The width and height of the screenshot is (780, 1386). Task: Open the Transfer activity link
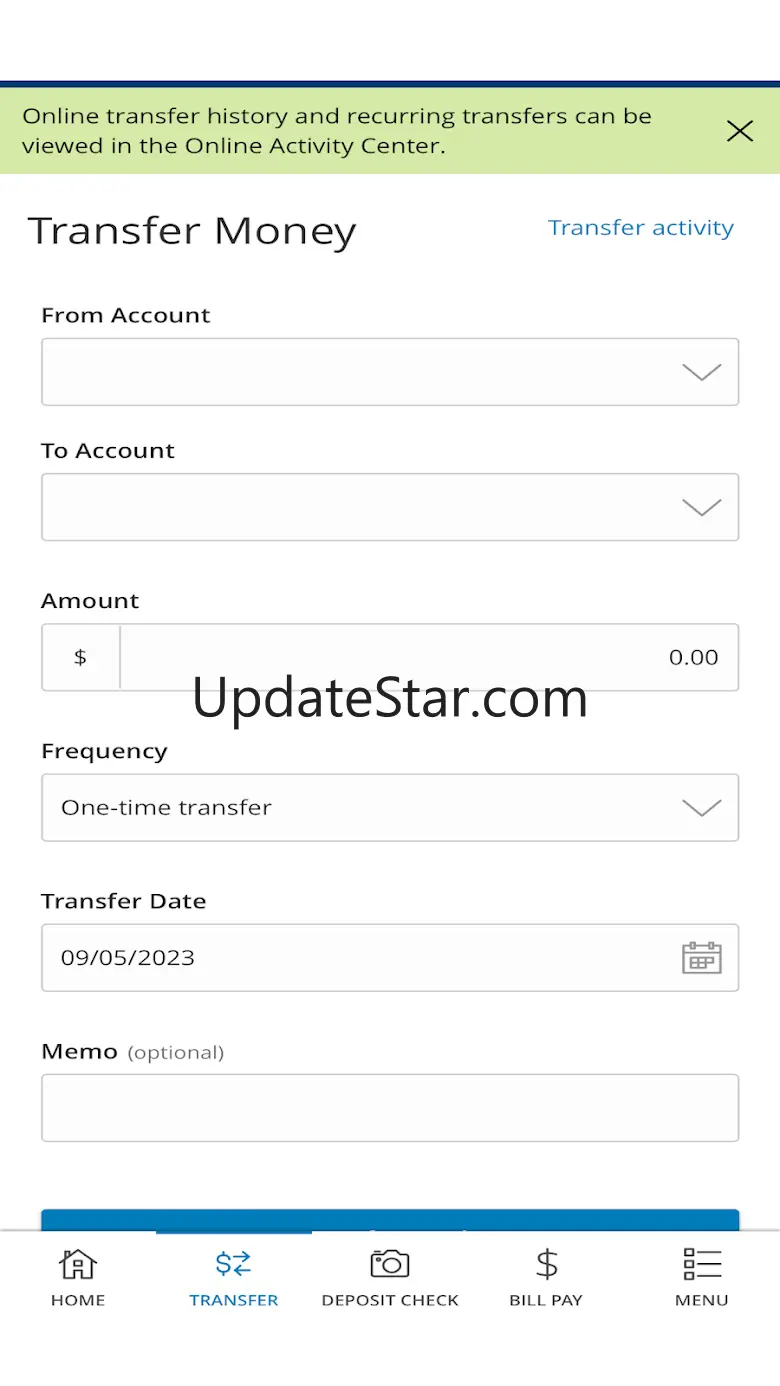(641, 228)
